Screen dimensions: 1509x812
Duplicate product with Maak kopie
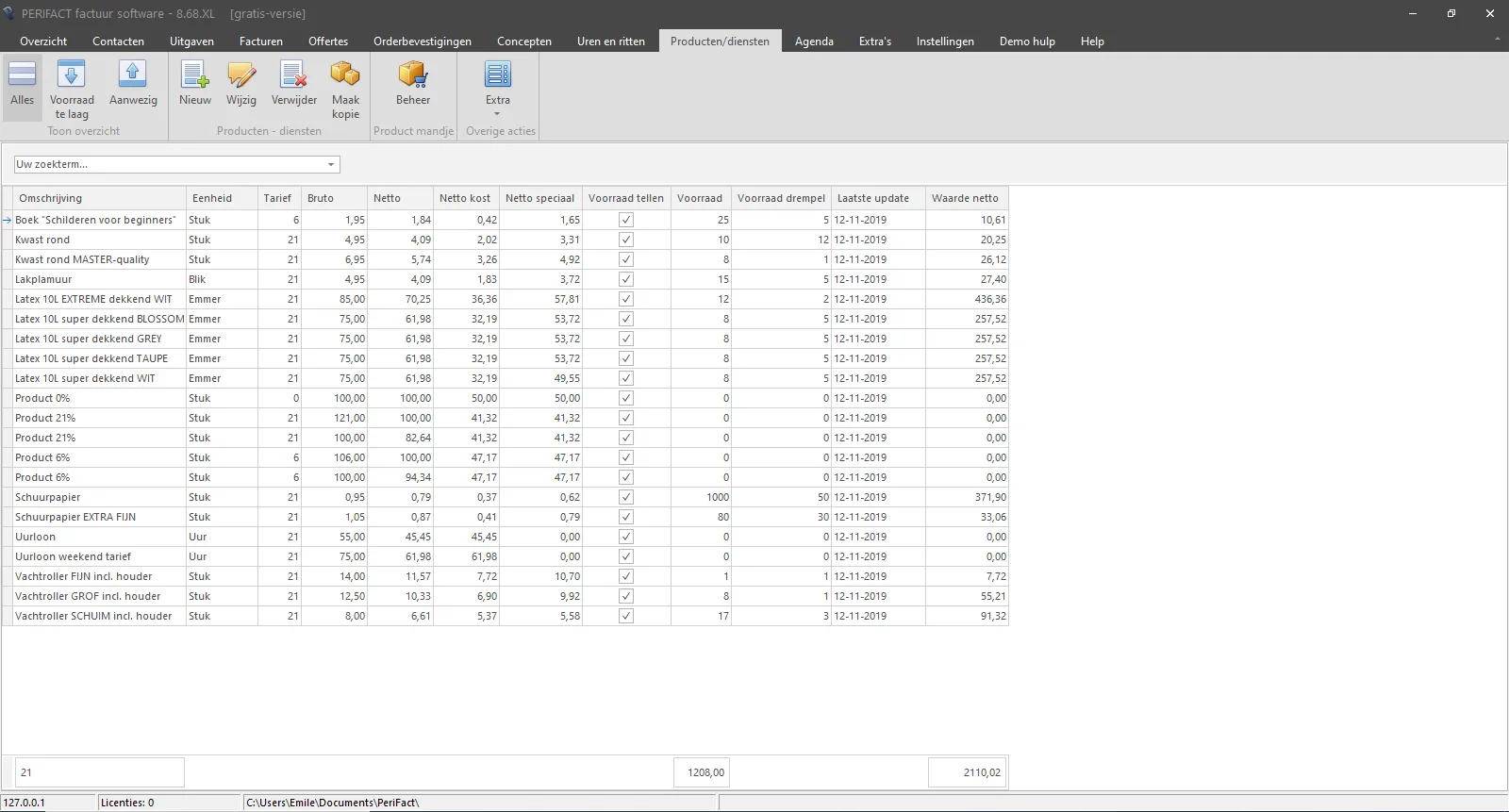tap(345, 90)
